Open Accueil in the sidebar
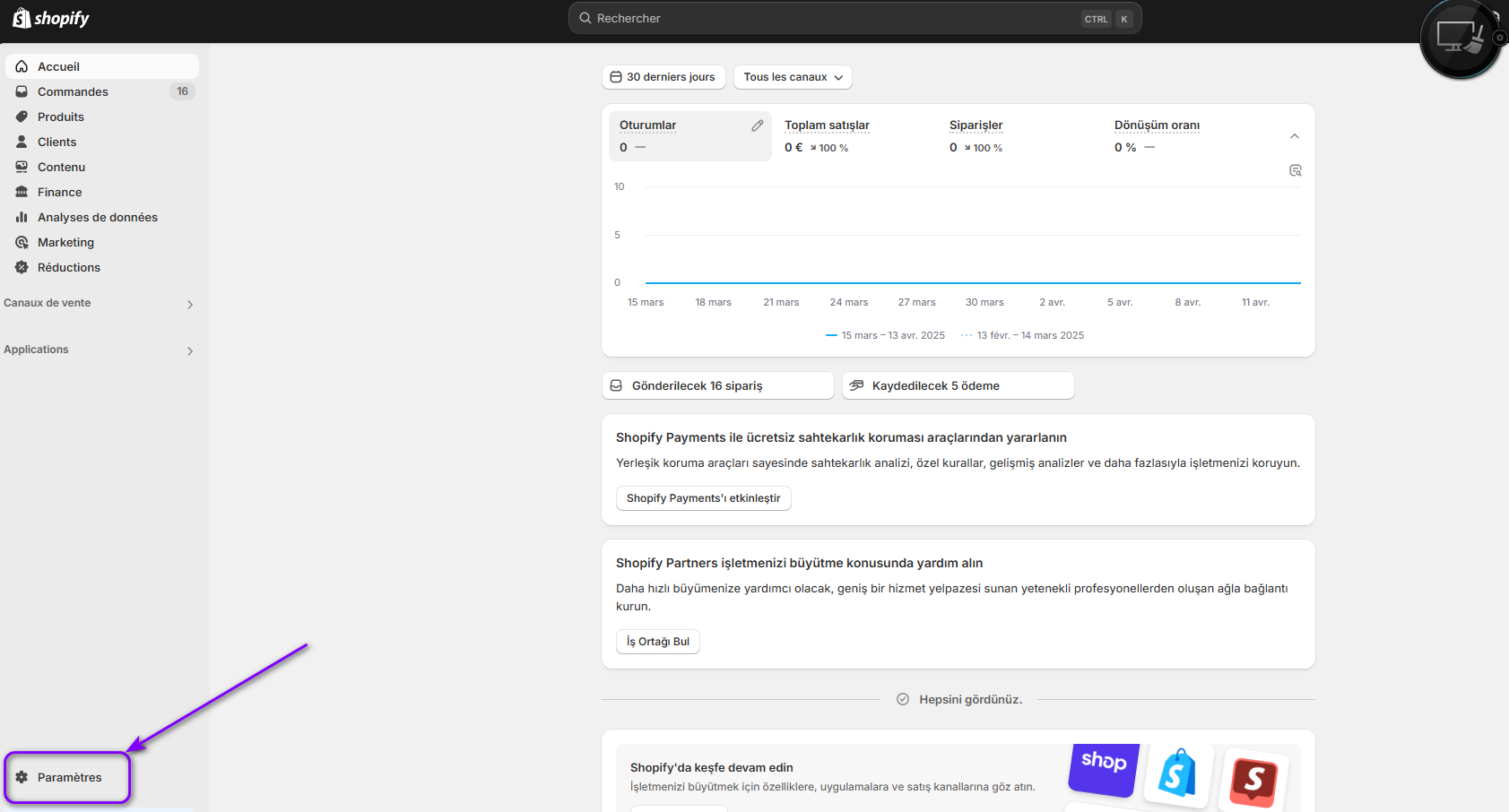This screenshot has width=1509, height=812. click(102, 66)
